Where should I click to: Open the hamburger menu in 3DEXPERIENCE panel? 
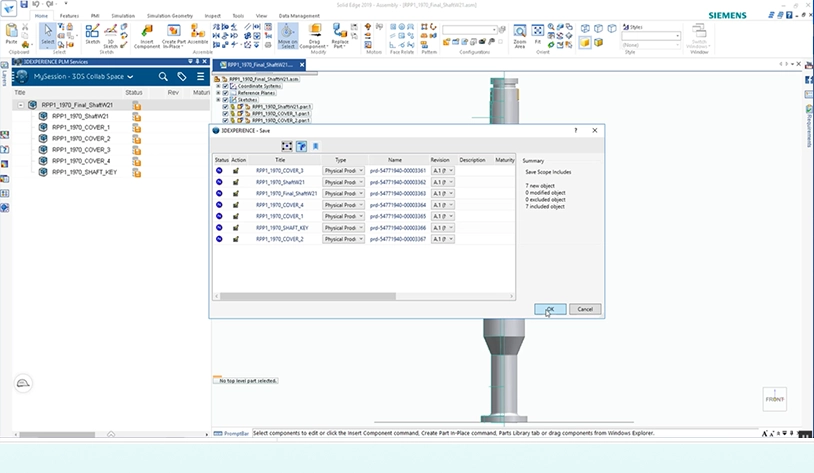(x=200, y=77)
